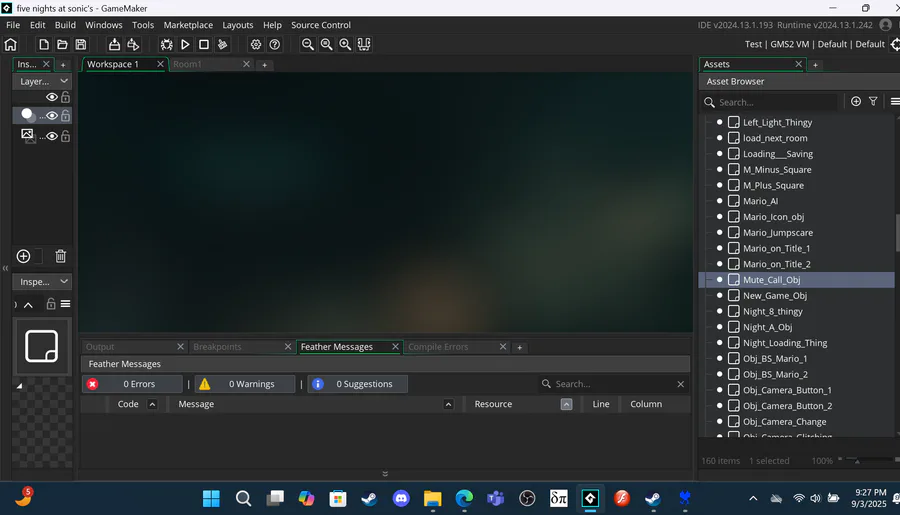Zoom in the workspace
The image size is (900, 515).
point(345,44)
